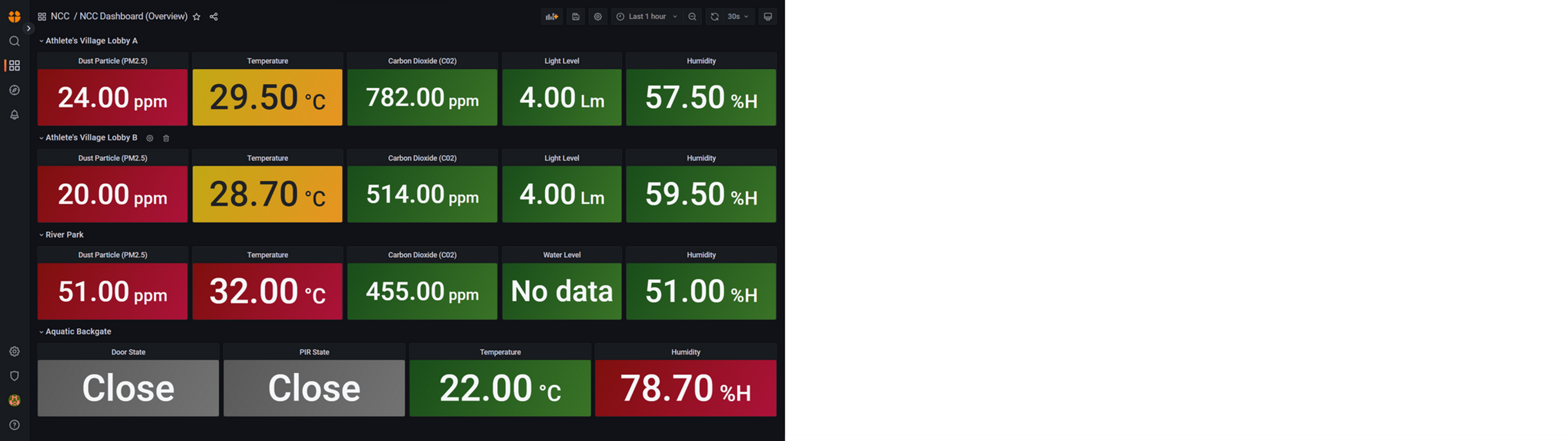
Task: Click the Add panel toolbar icon
Action: (551, 16)
